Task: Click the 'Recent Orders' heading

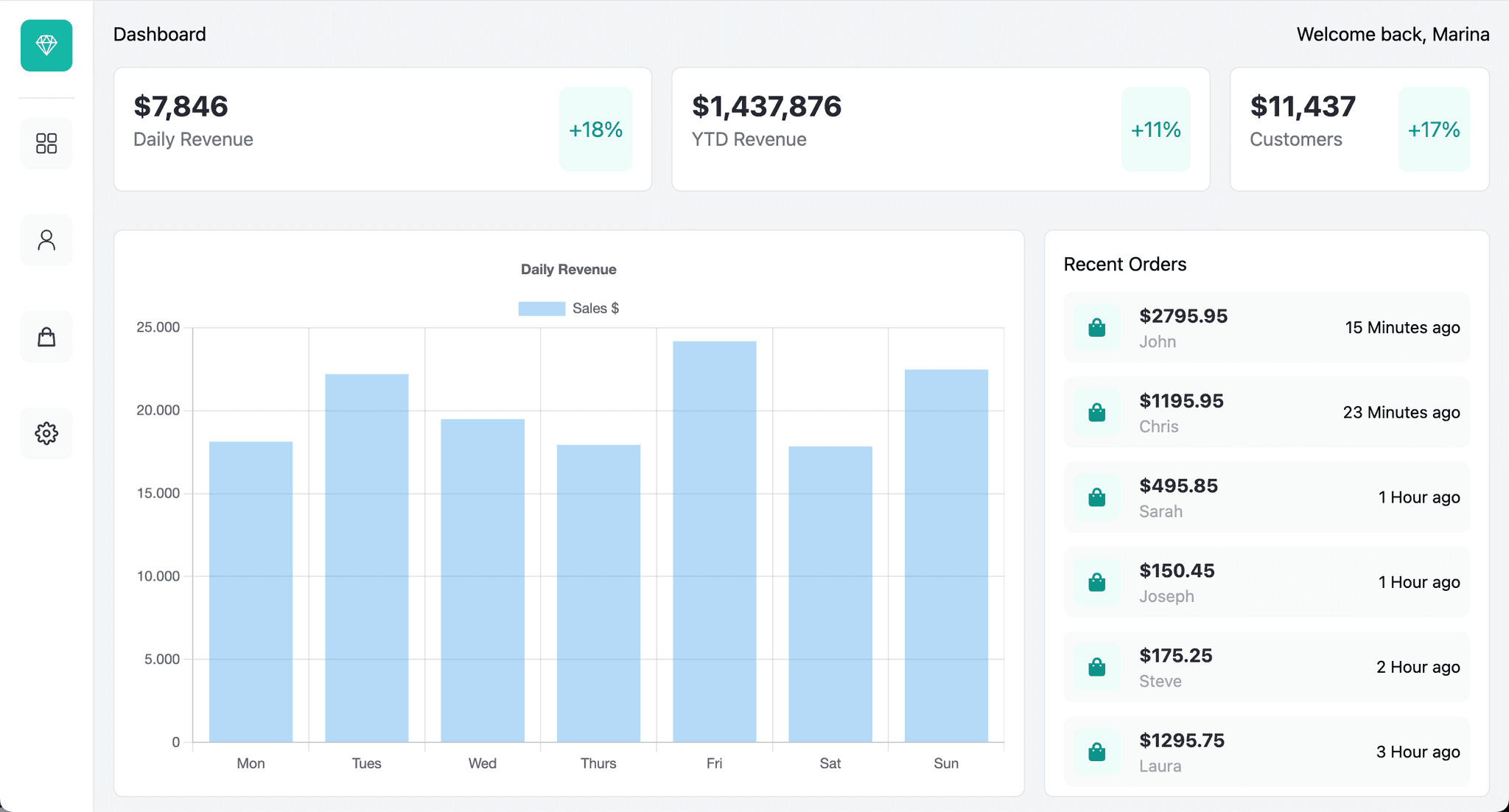Action: coord(1125,265)
